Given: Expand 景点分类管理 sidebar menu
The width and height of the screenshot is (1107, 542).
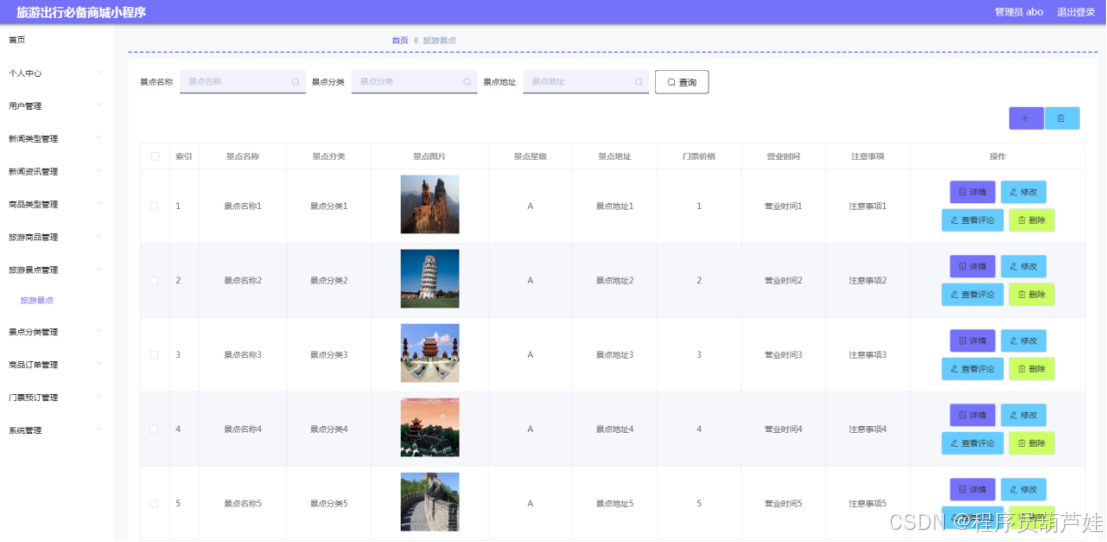Looking at the screenshot, I should 56,332.
